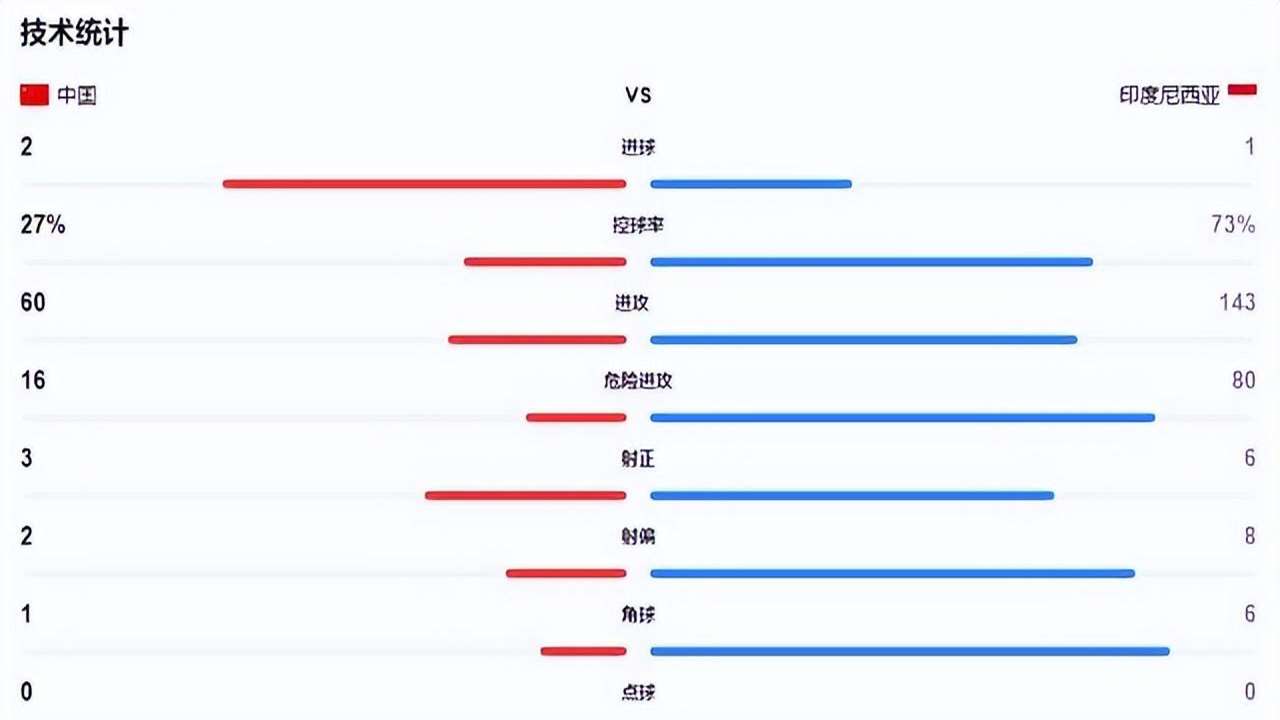Click the VS text between teams
Image resolution: width=1280 pixels, height=720 pixels.
638,95
